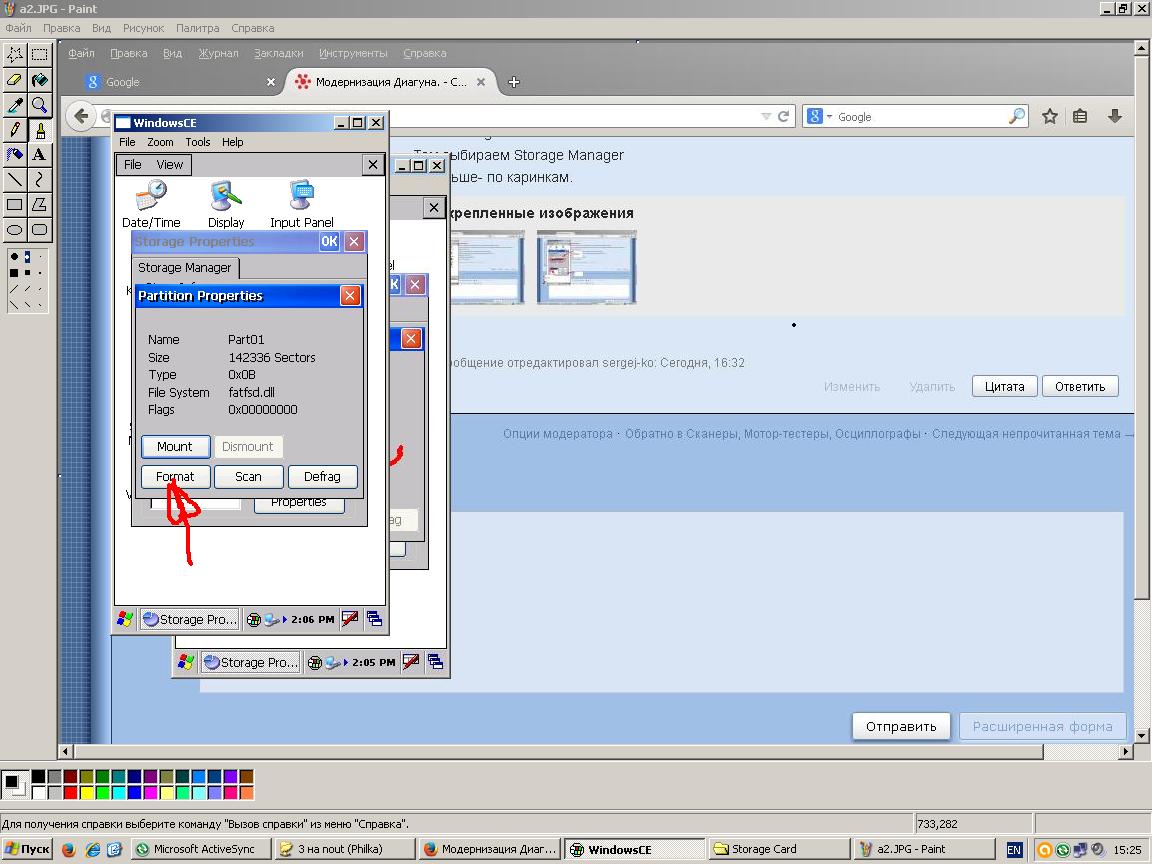Choose the Fill With Color bucket tool

tap(39, 80)
